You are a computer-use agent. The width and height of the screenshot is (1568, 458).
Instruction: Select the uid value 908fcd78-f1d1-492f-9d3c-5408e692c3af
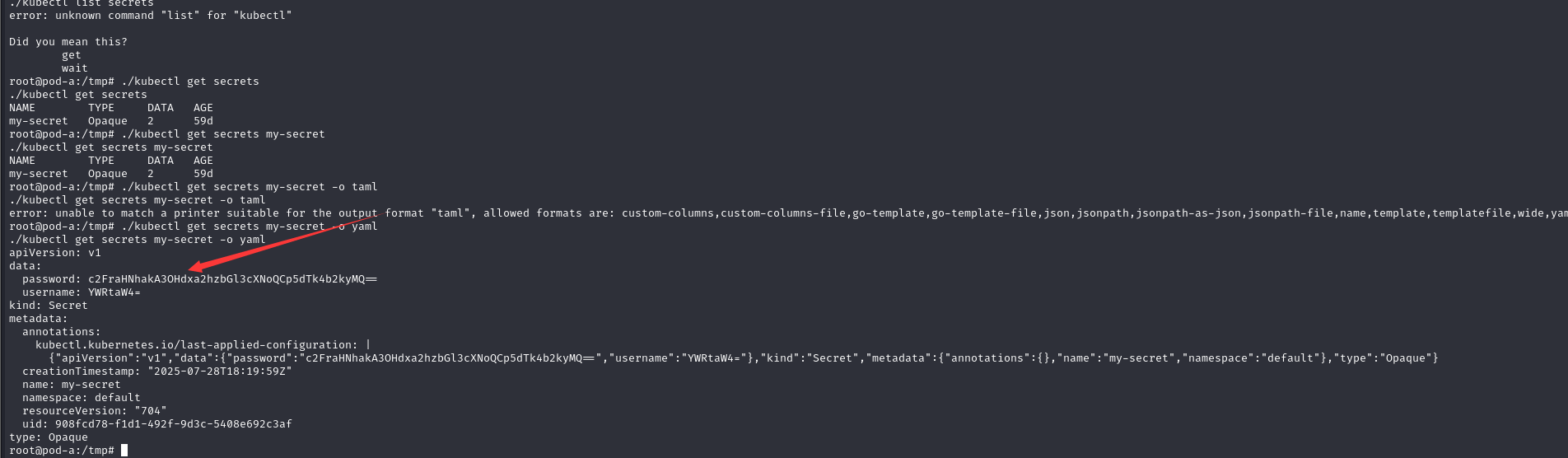[x=173, y=424]
